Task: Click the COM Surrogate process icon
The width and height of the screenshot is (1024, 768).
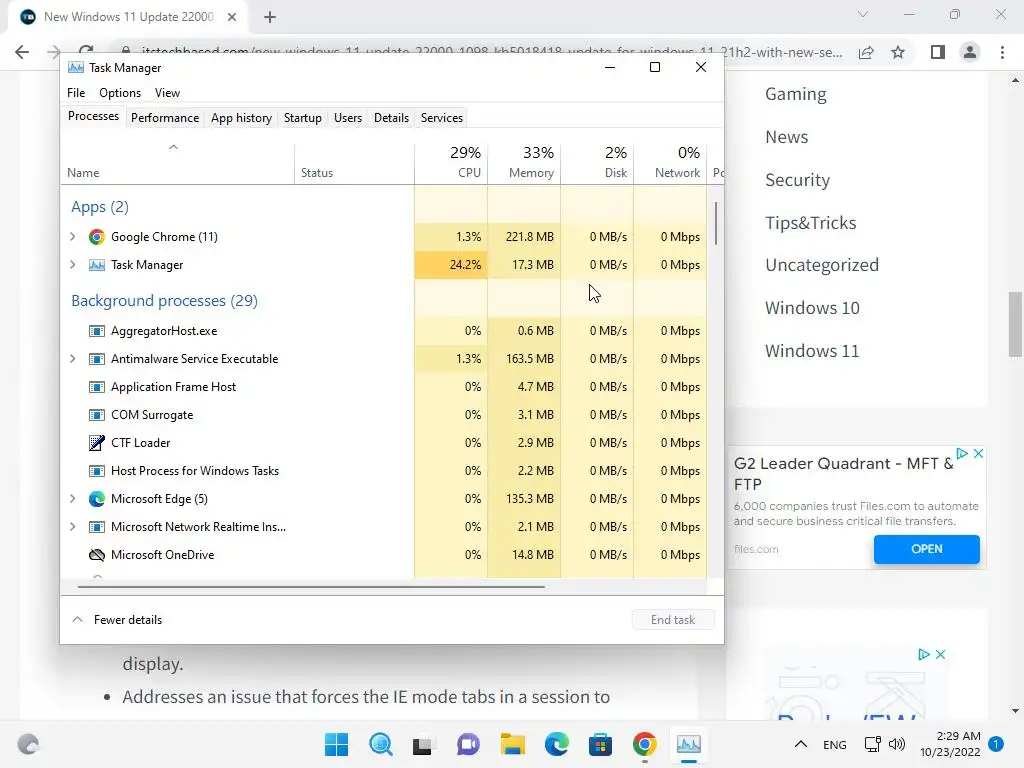Action: click(97, 415)
